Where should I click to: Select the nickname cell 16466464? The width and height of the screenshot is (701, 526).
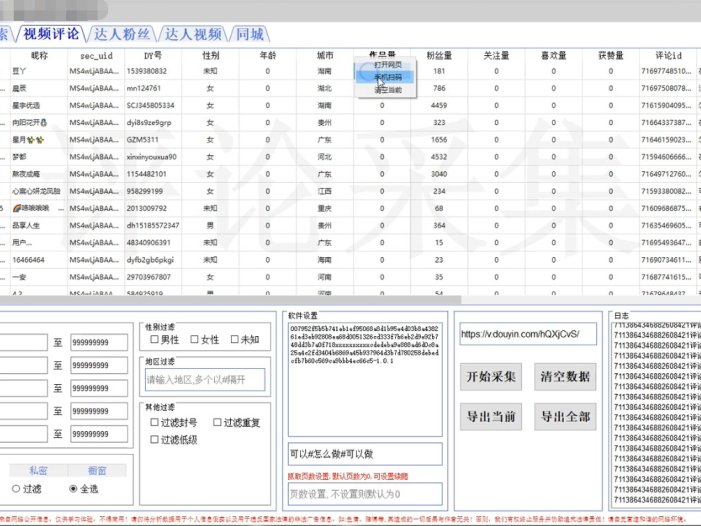(39, 260)
